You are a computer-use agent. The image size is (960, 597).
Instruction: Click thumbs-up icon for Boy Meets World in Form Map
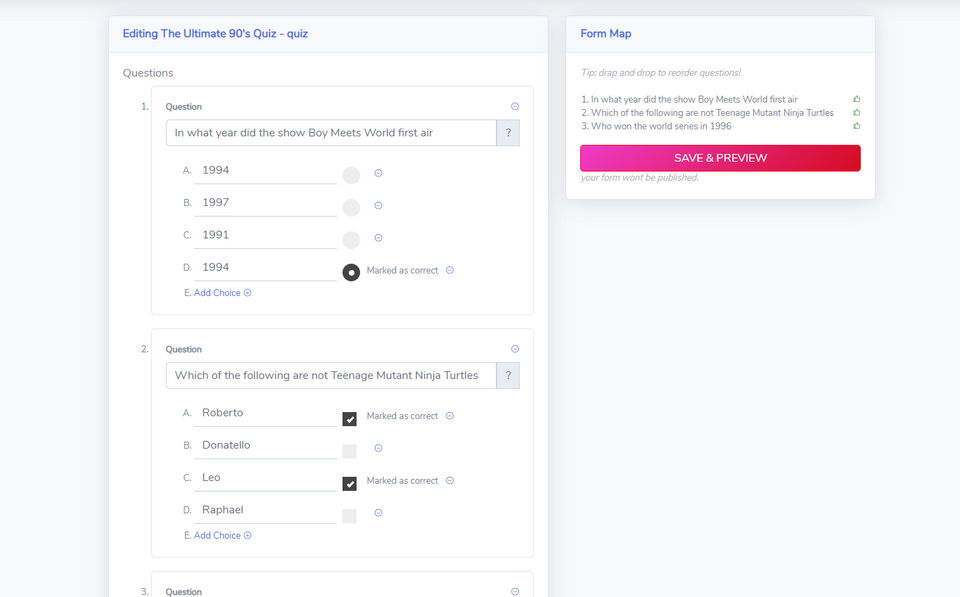pyautogui.click(x=857, y=99)
